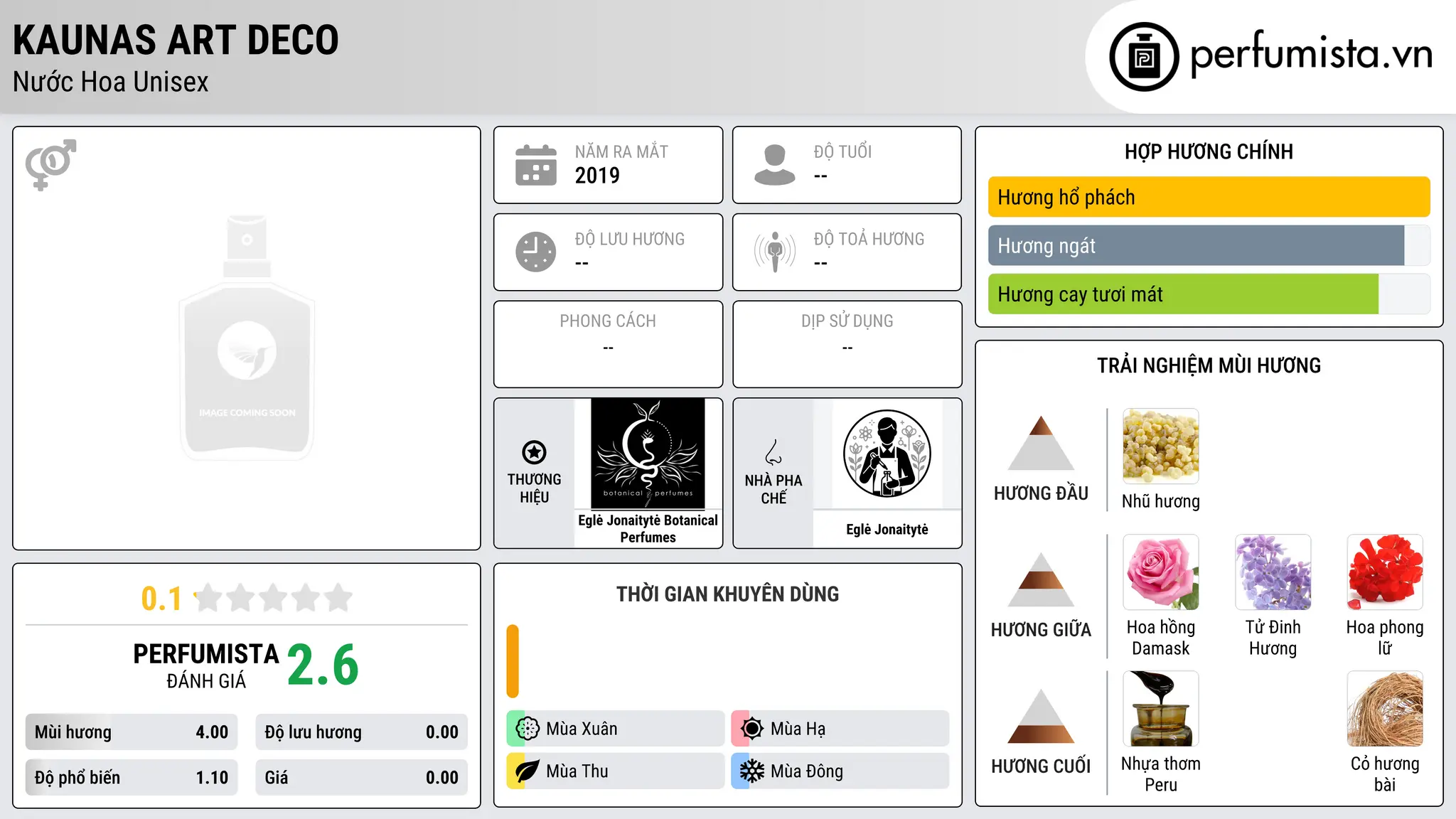Click the Trải nghiệm mùi hương heading
The image size is (1456, 819).
pyautogui.click(x=1209, y=366)
